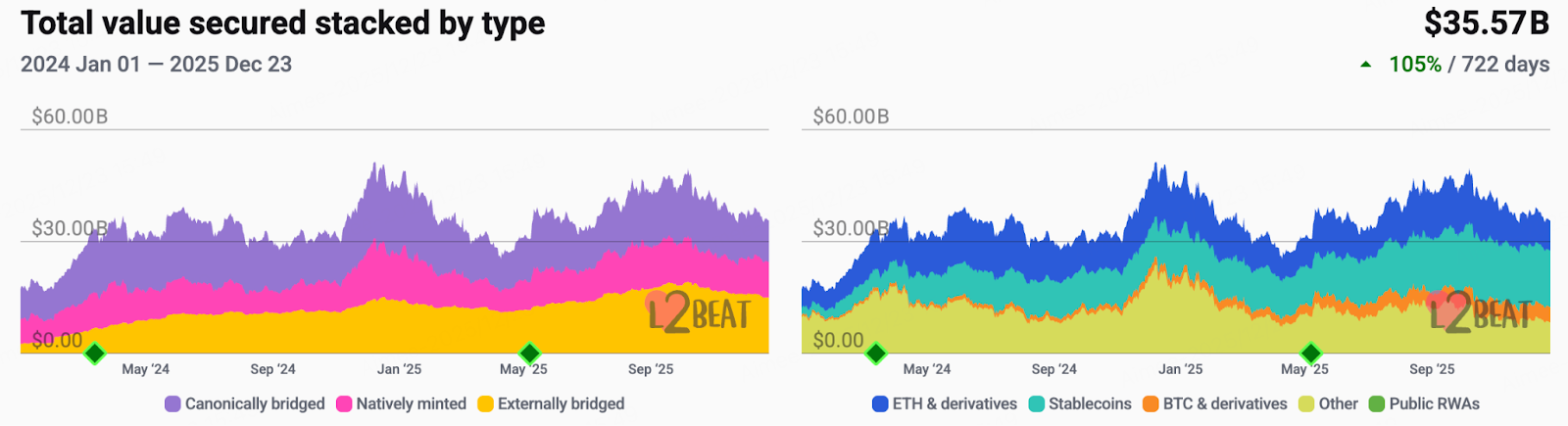The width and height of the screenshot is (1568, 426).
Task: Click the green up-arrow beside 105%
Action: point(1366,66)
